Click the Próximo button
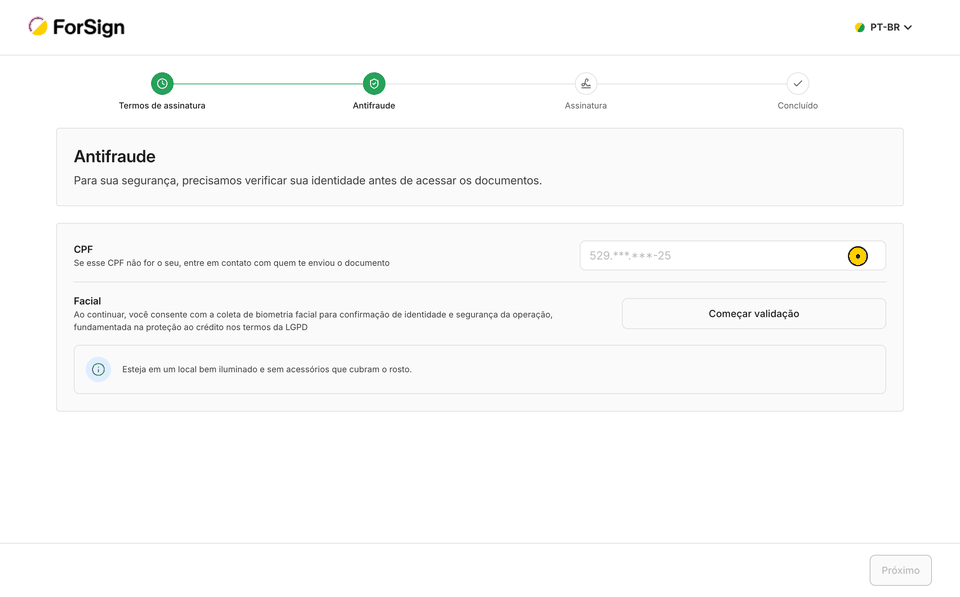960x597 pixels. click(x=901, y=570)
